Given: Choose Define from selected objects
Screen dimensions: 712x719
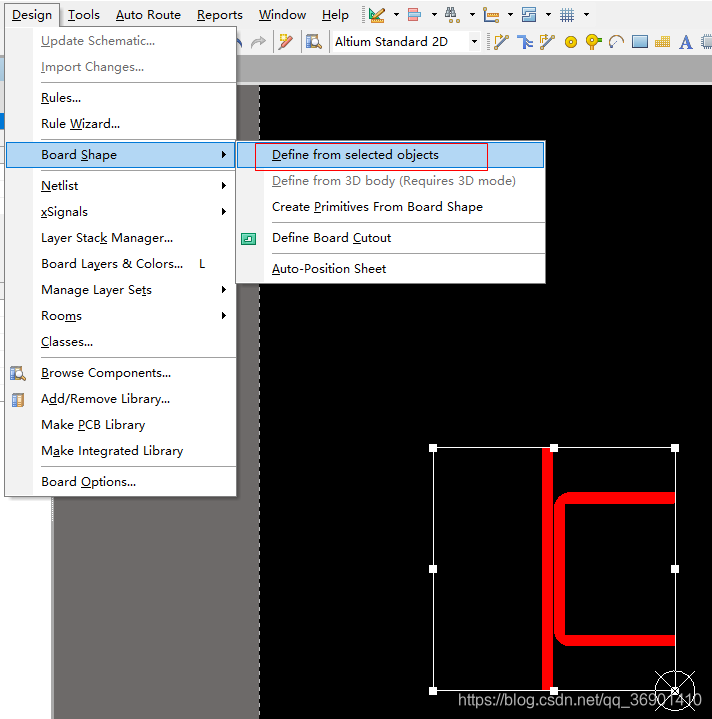Looking at the screenshot, I should pos(355,155).
